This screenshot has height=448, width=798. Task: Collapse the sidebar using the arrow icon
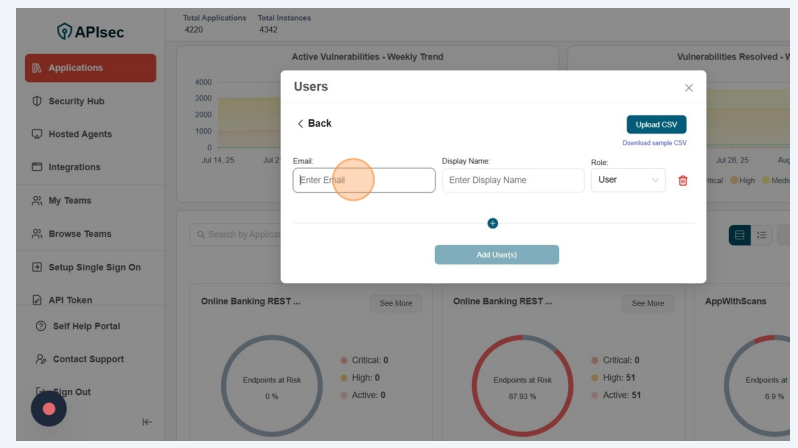click(147, 422)
